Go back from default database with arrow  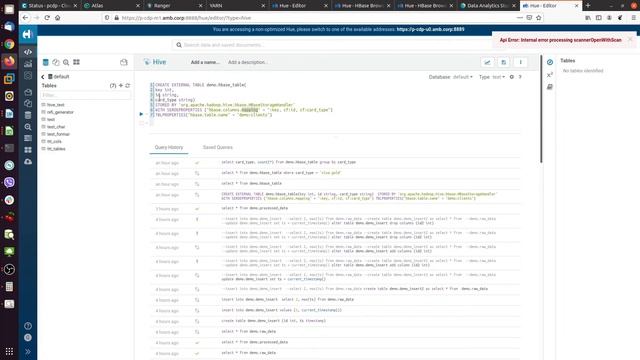pos(43,77)
